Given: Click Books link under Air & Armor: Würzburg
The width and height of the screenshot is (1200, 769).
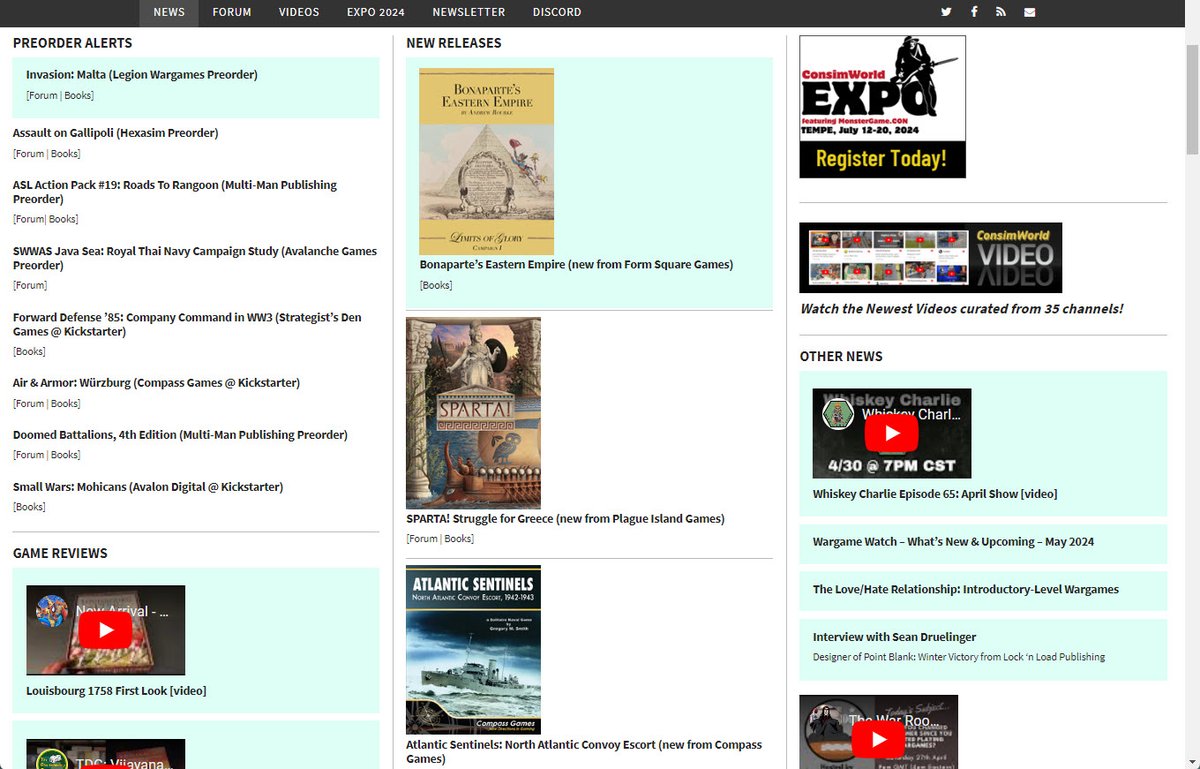Looking at the screenshot, I should (65, 404).
